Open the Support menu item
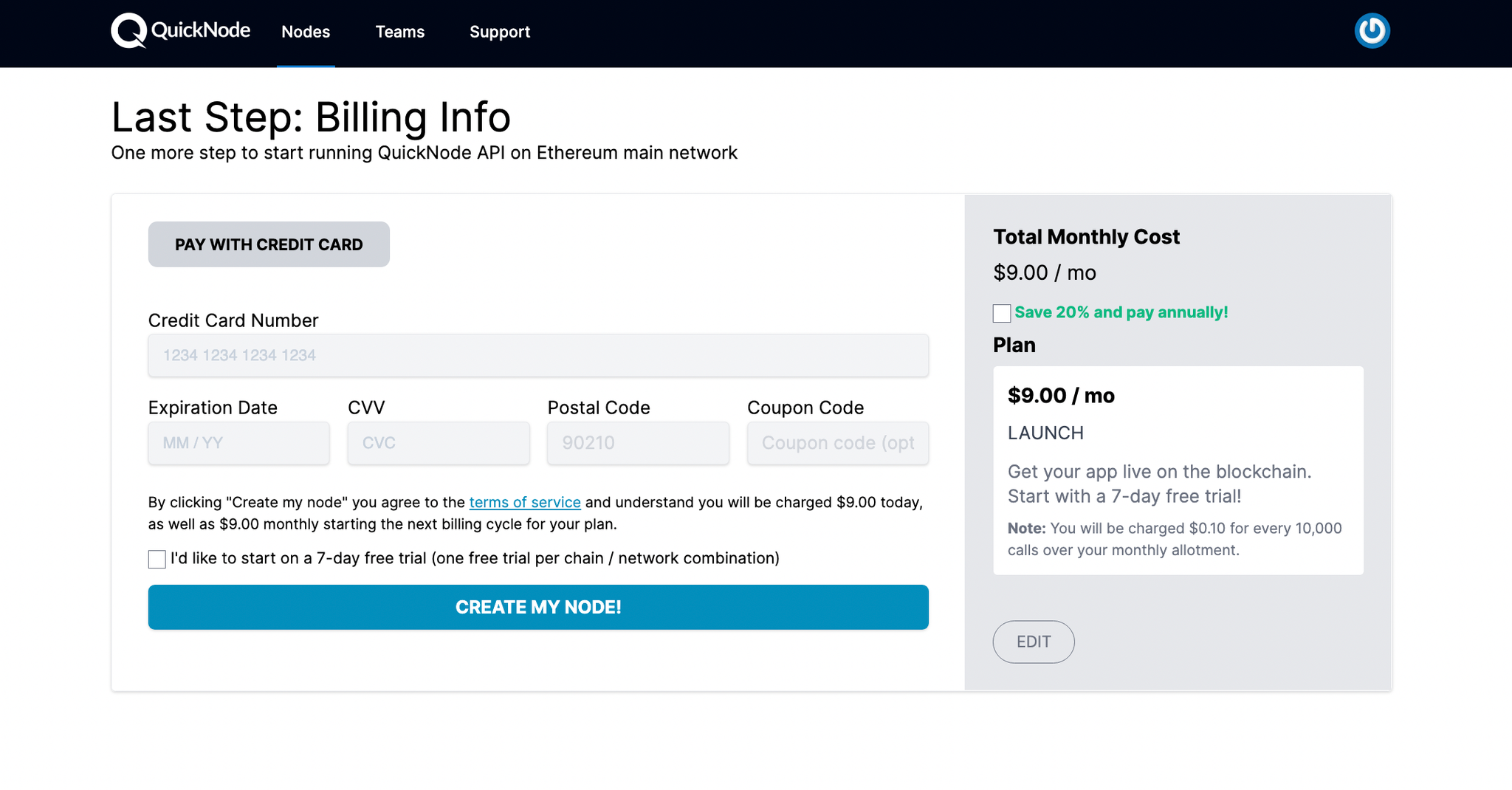The width and height of the screenshot is (1512, 790). coord(500,32)
